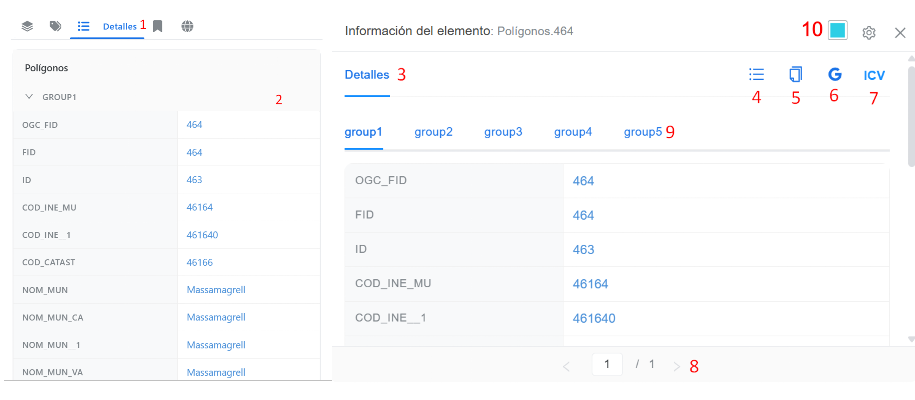Open the Google G icon
The image size is (915, 400).
pyautogui.click(x=834, y=75)
